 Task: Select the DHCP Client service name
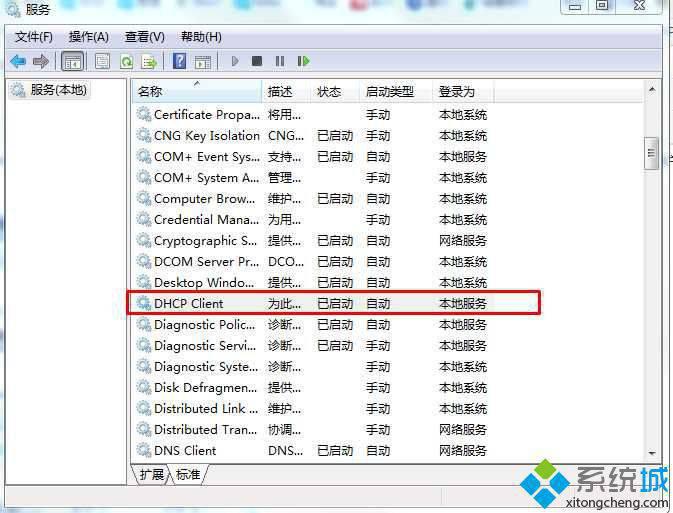(188, 304)
